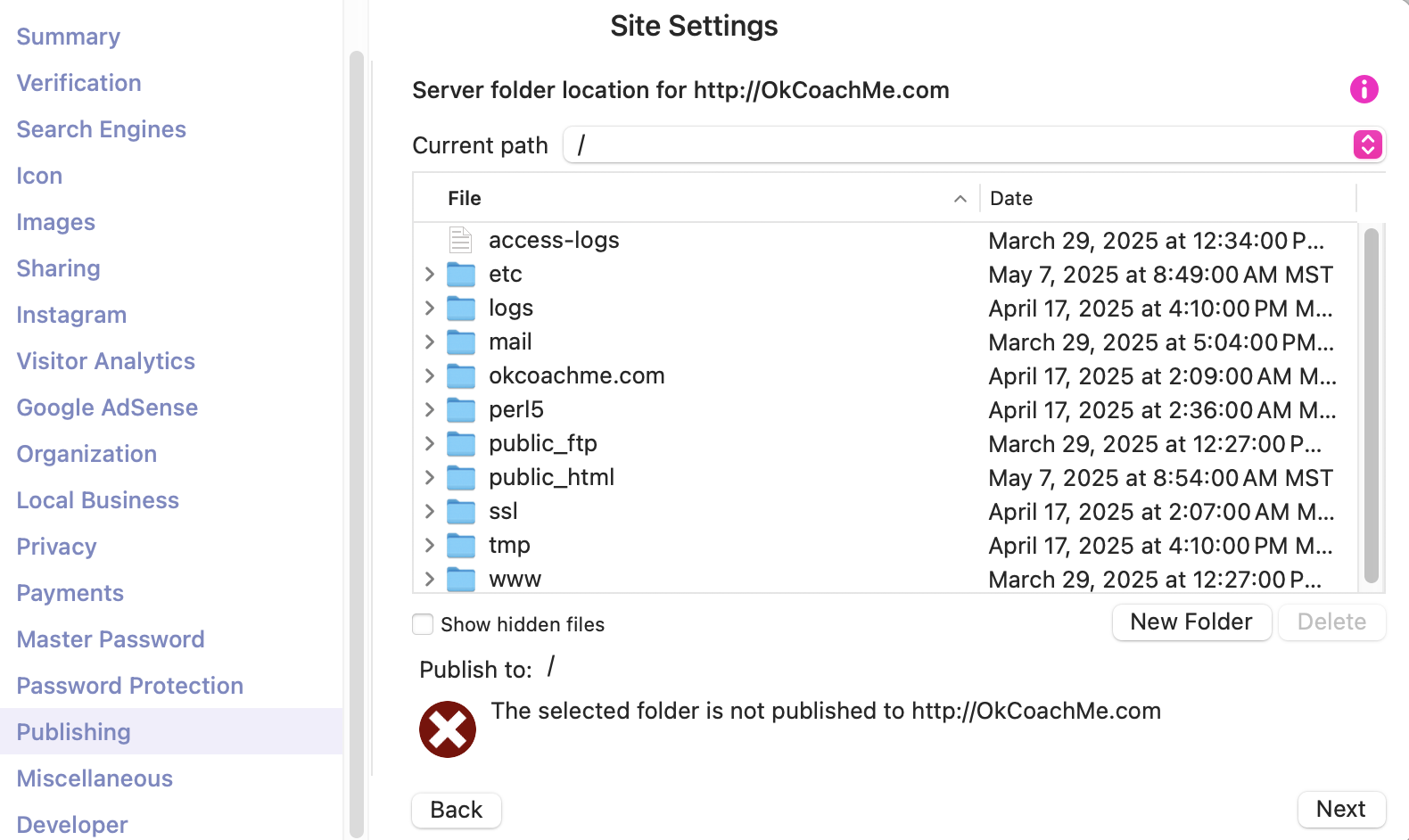Open Miscellaneous settings
The width and height of the screenshot is (1409, 840).
[95, 778]
